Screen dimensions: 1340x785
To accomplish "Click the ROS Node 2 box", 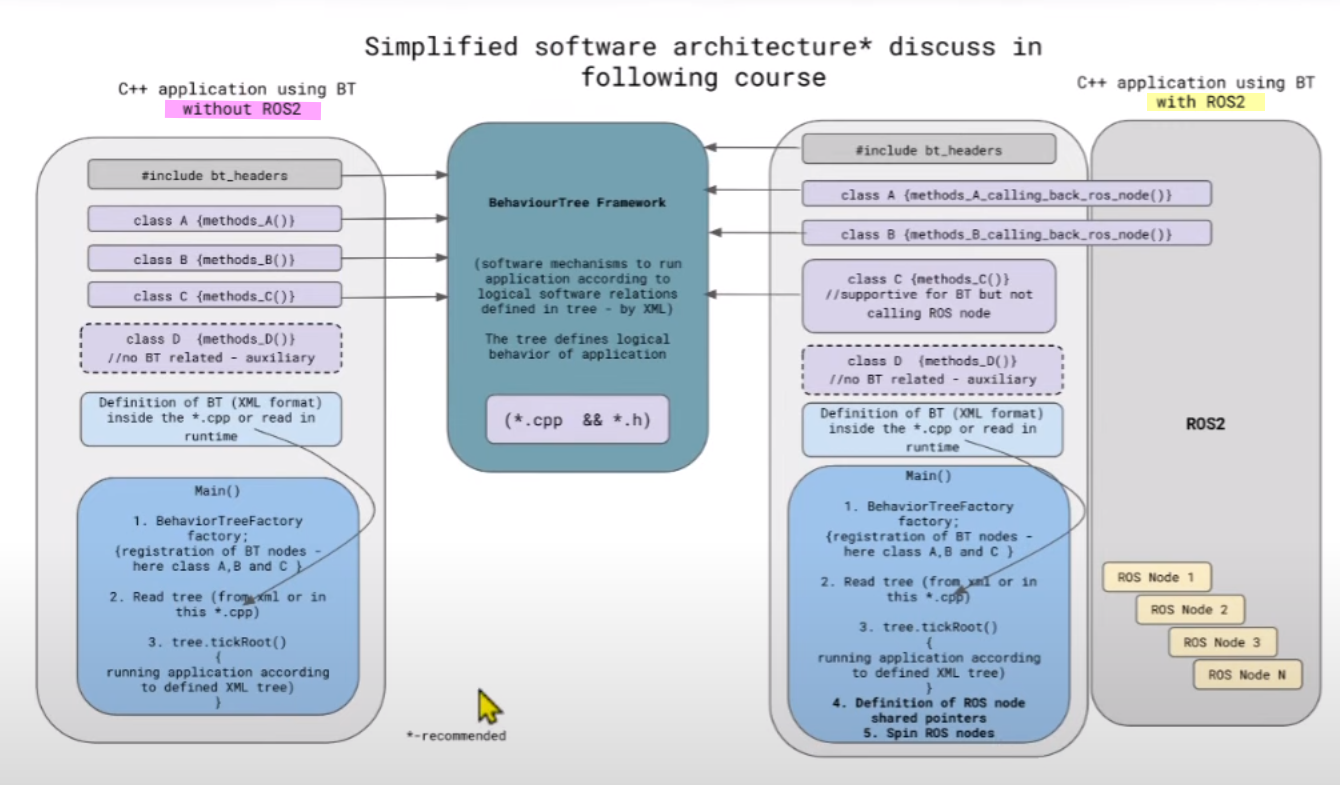I will tap(1189, 609).
